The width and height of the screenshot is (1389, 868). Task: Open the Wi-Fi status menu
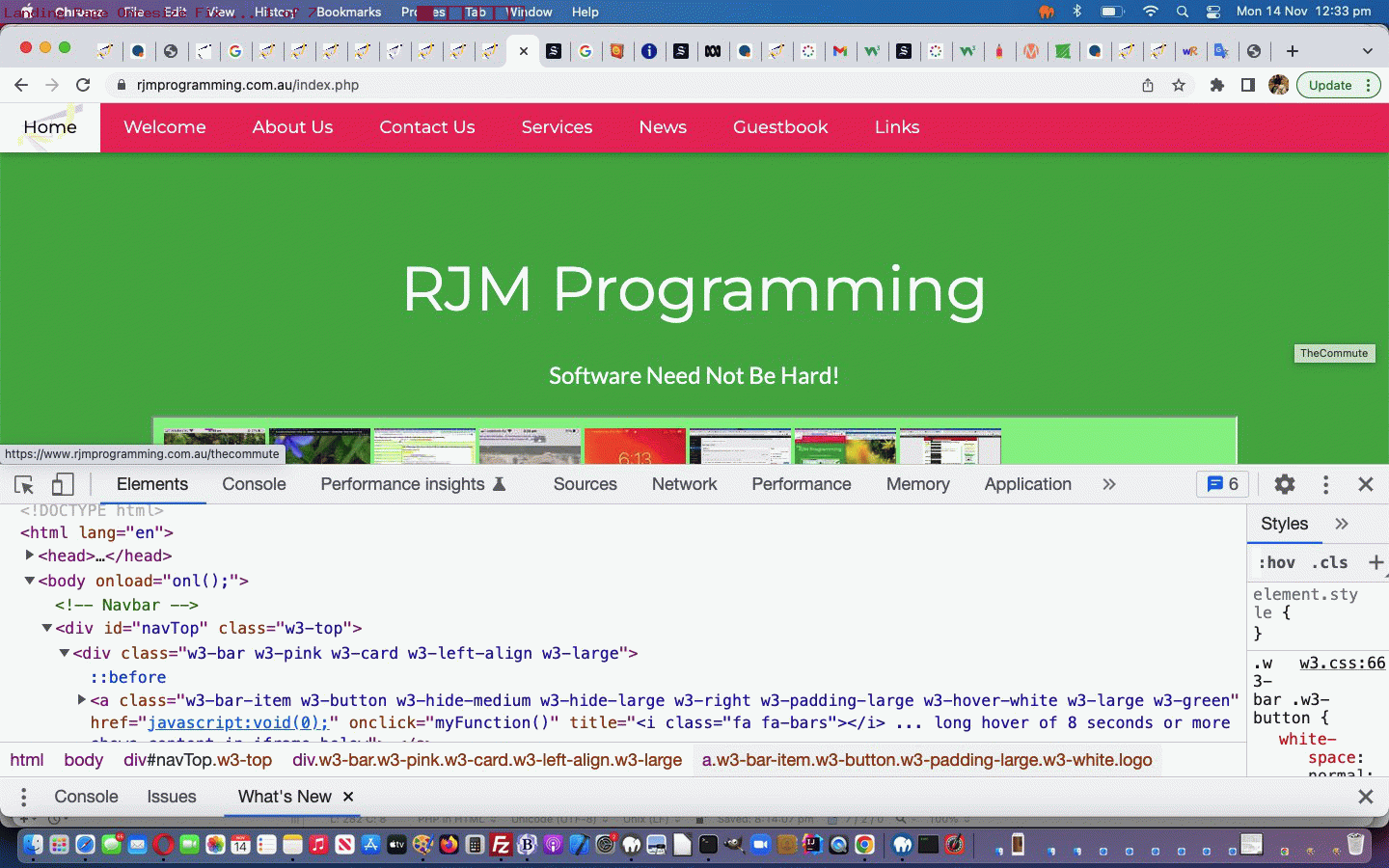pyautogui.click(x=1150, y=12)
